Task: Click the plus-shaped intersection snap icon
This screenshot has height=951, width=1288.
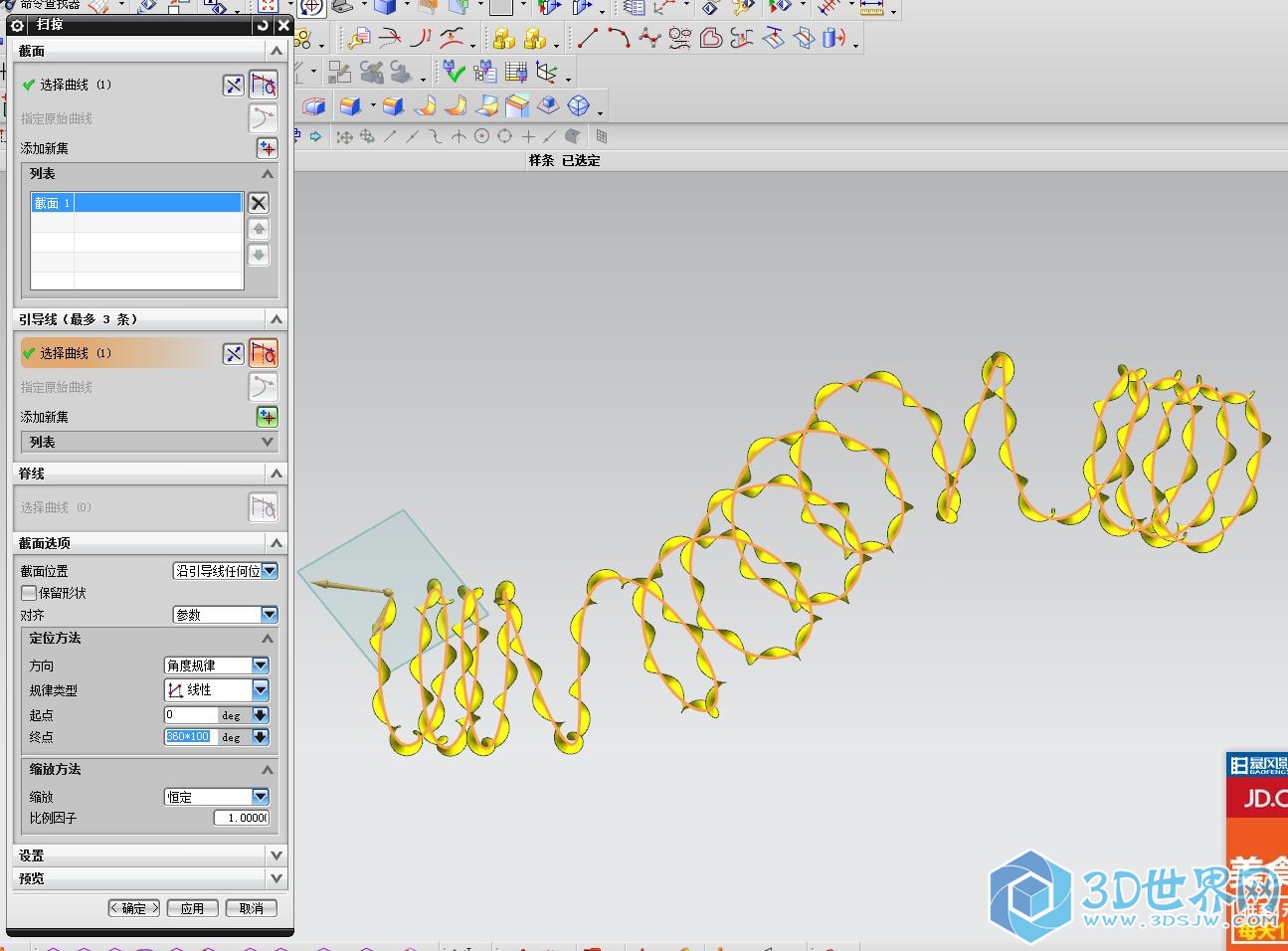Action: pos(527,136)
